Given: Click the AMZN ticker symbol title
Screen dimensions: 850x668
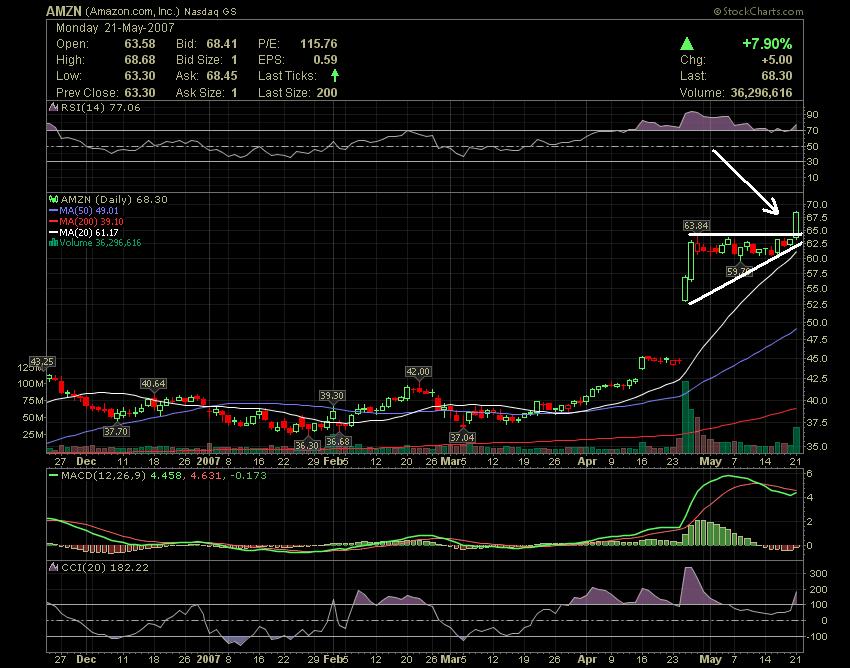Looking at the screenshot, I should 64,11.
